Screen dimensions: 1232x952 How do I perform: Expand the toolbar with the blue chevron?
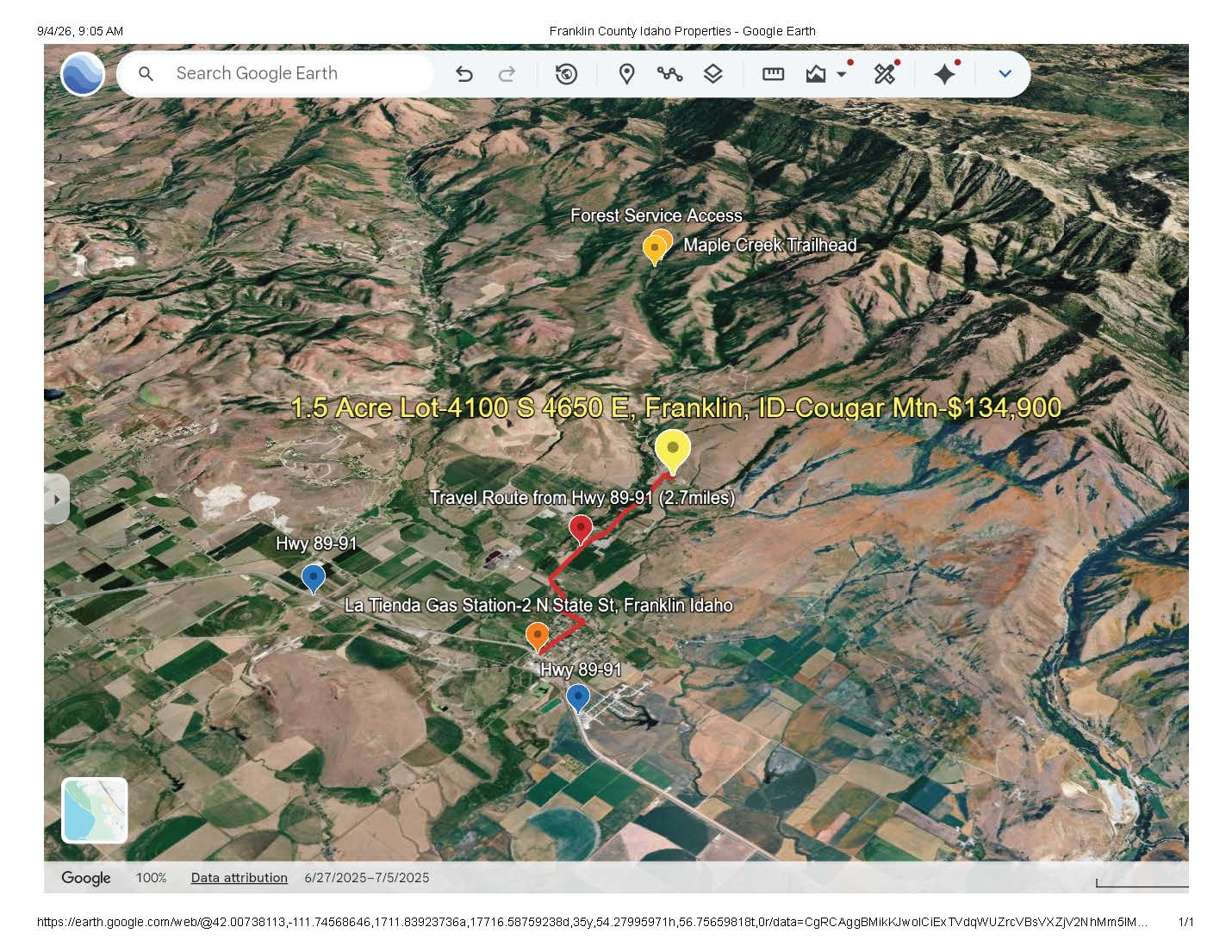tap(1005, 74)
